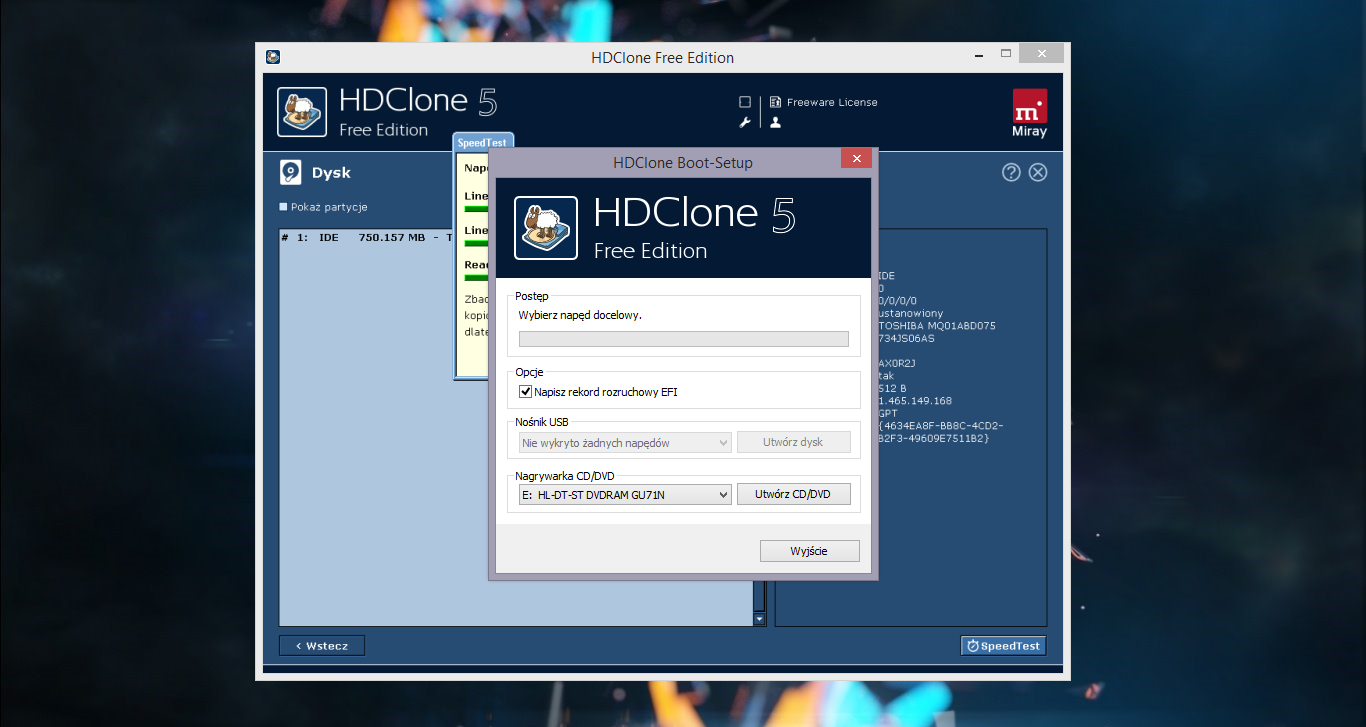Click the Utwórz CD/DVD button
The width and height of the screenshot is (1366, 727).
tap(793, 494)
